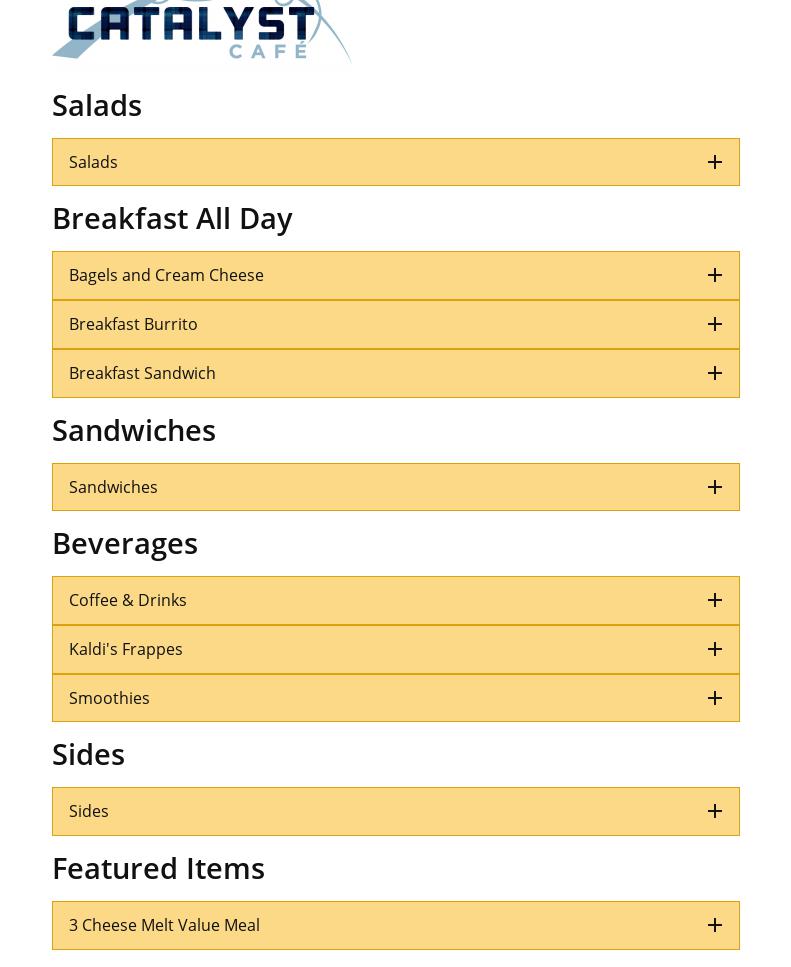The image size is (791, 967).
Task: Click plus icon next to Kaldi's Frappes
Action: coord(715,649)
